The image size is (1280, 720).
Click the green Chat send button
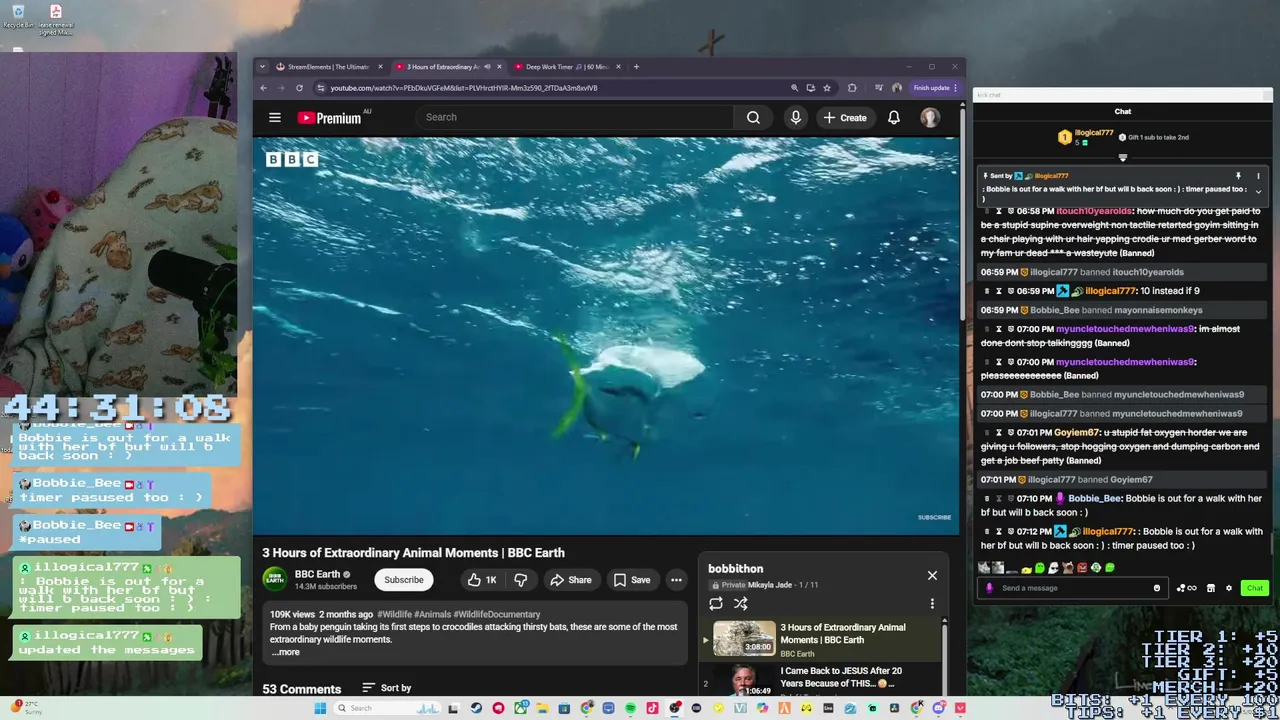coord(1255,588)
